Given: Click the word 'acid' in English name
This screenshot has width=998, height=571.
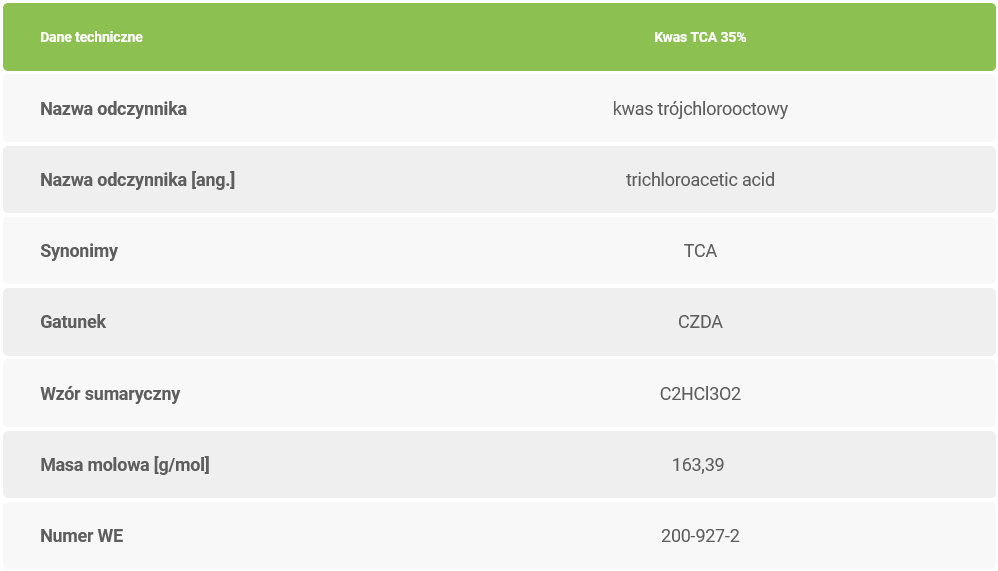Looking at the screenshot, I should point(758,180).
